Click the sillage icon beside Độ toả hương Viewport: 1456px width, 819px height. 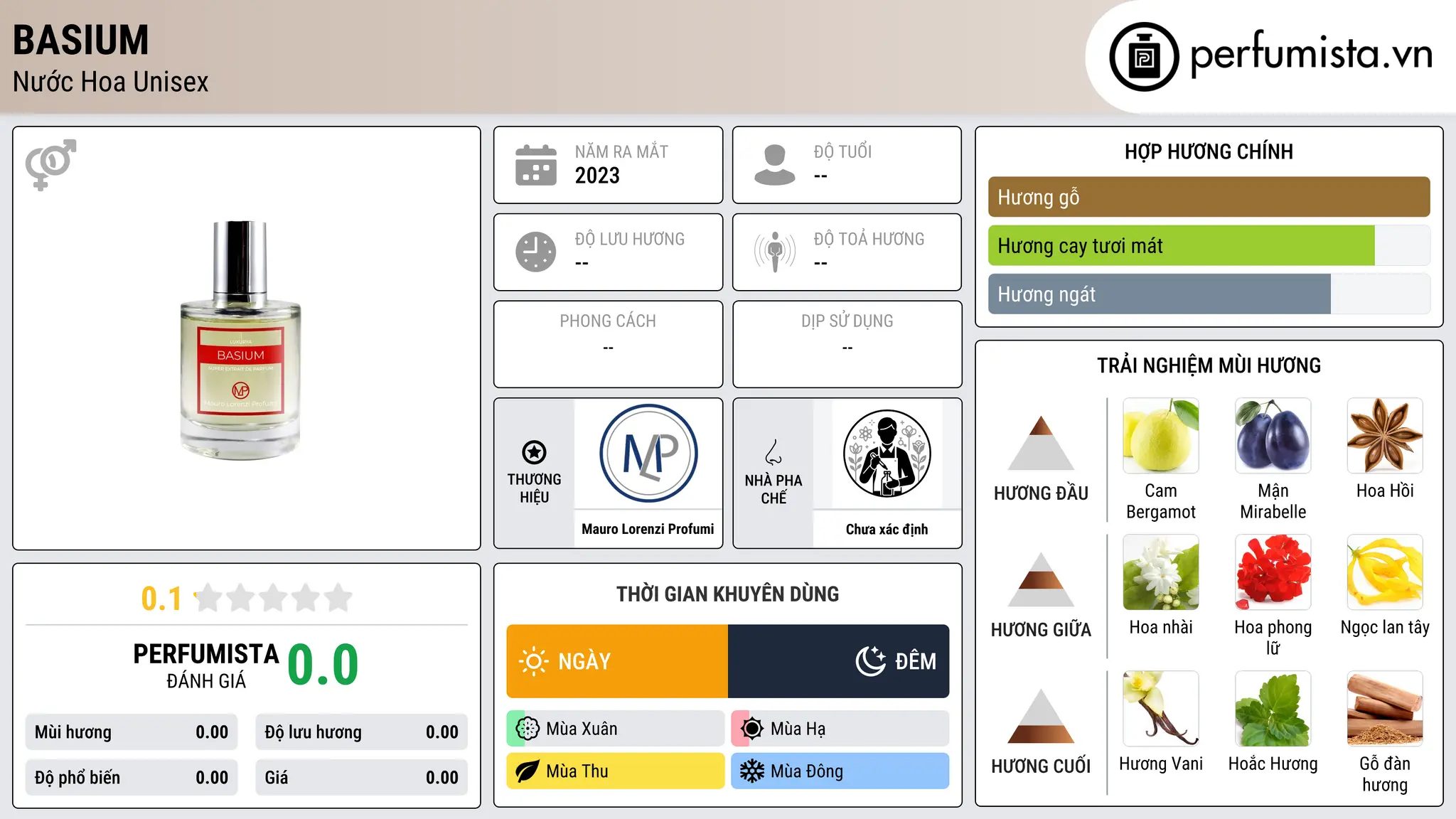775,252
